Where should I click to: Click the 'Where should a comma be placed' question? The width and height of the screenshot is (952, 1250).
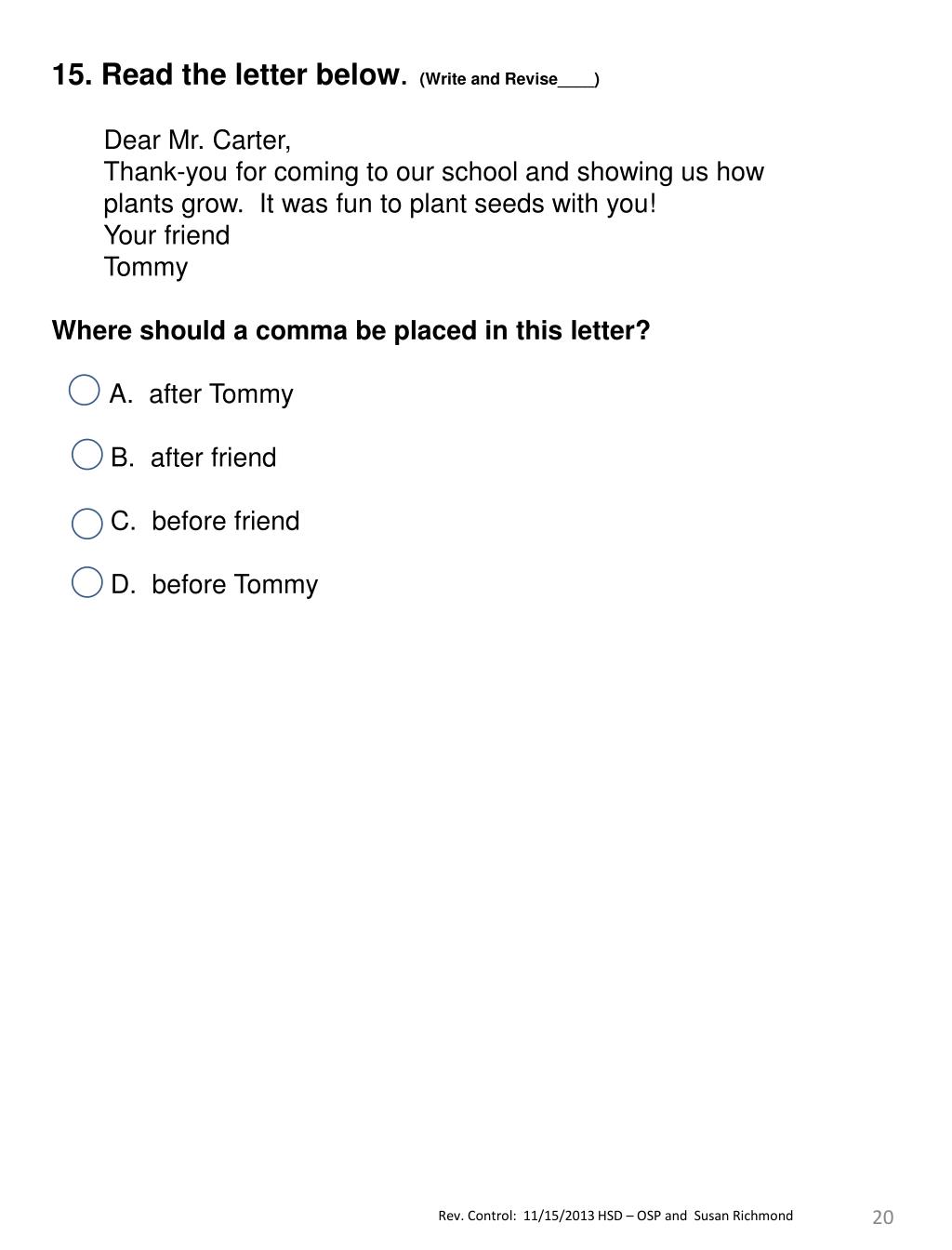351,331
